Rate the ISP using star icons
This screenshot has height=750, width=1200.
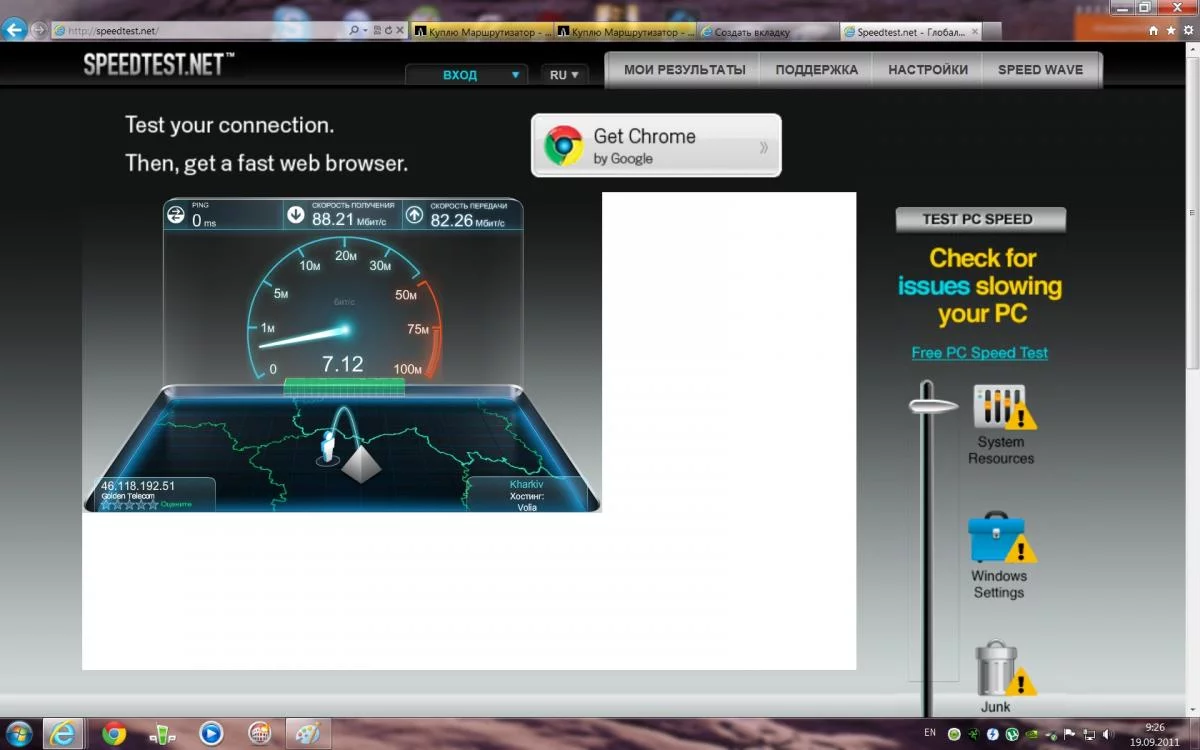[x=128, y=504]
